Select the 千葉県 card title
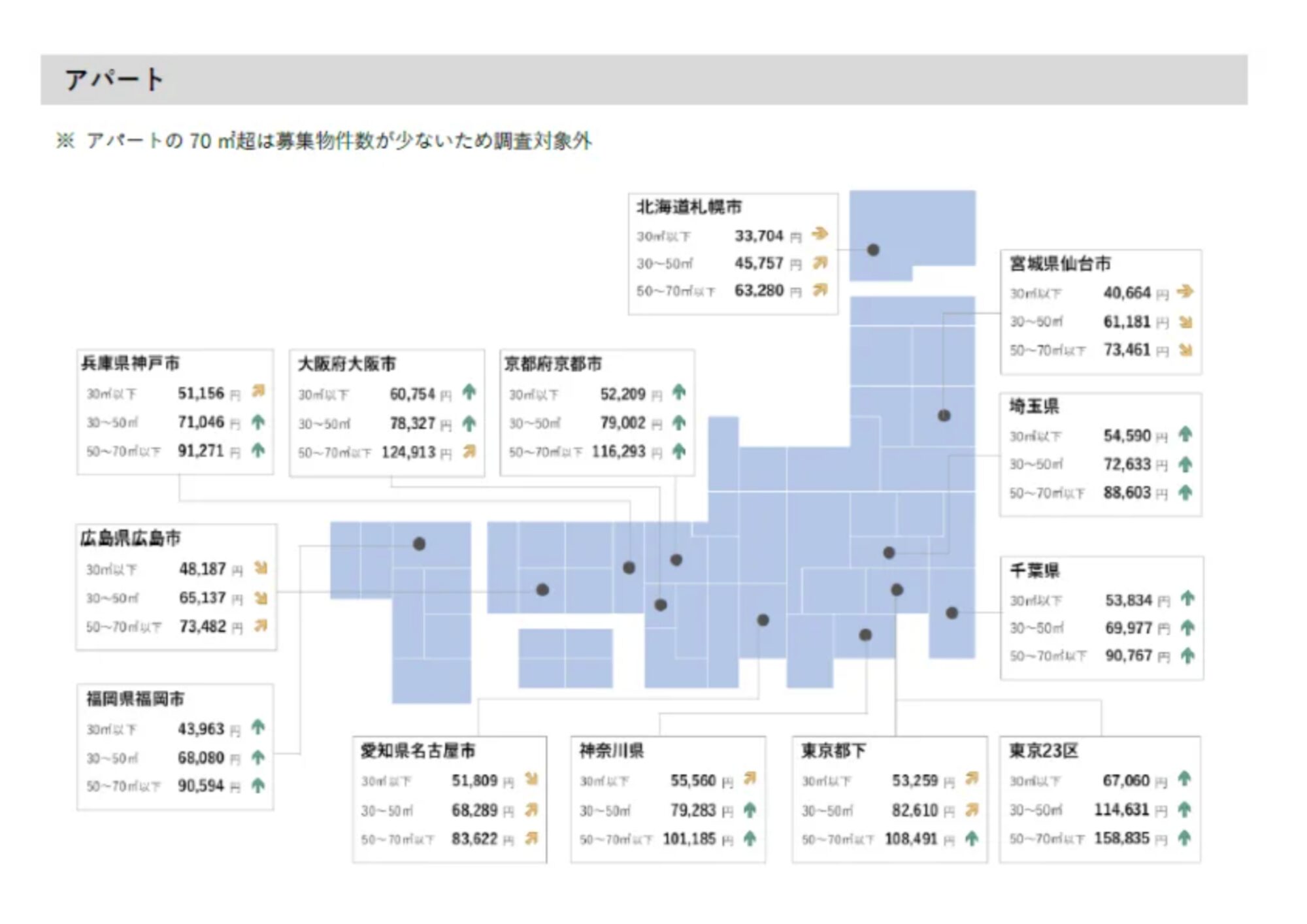The image size is (1307, 924). pos(1034,570)
